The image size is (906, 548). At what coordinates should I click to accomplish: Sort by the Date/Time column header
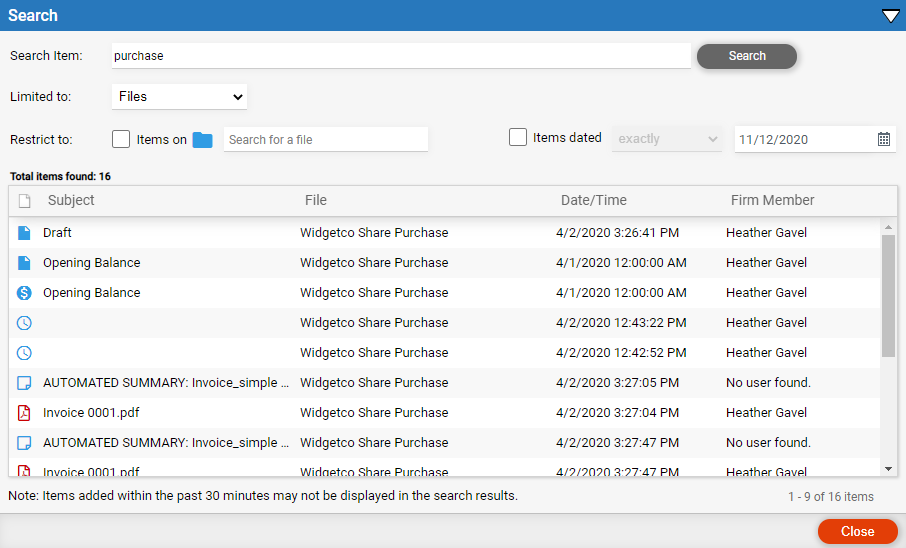tap(593, 201)
